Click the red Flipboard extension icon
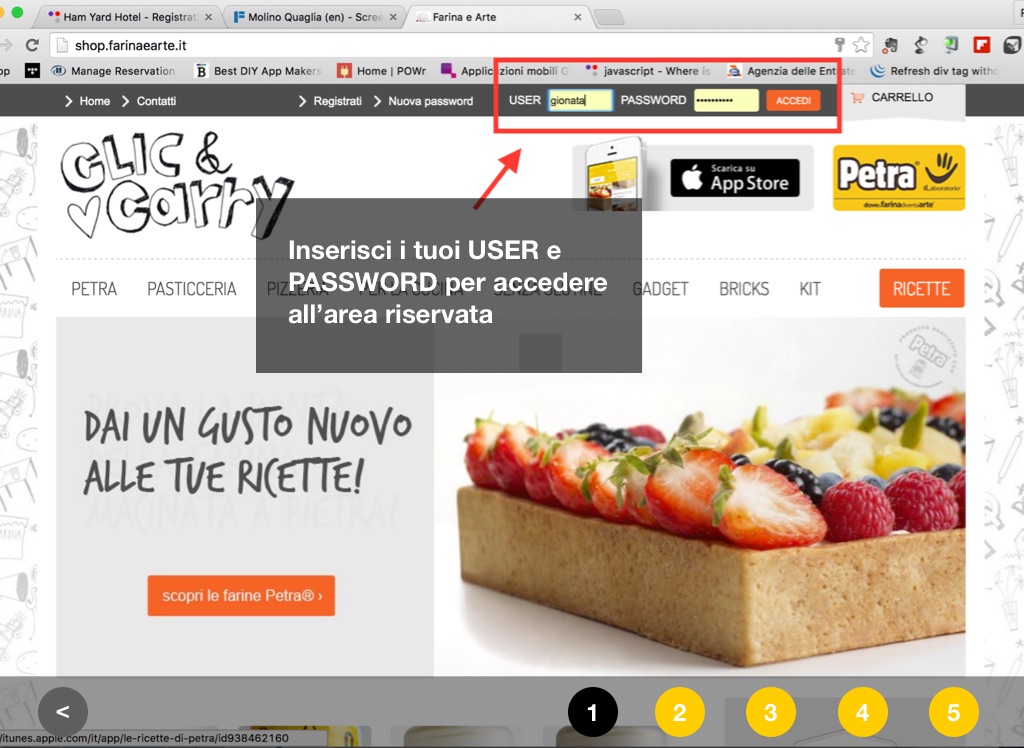This screenshot has width=1024, height=748. coord(982,45)
